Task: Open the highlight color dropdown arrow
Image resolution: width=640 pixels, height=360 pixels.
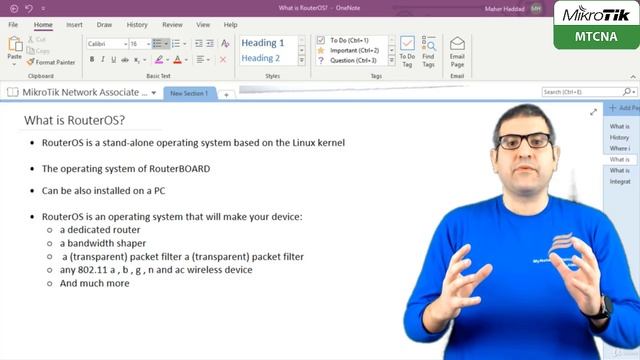Action: click(x=167, y=60)
